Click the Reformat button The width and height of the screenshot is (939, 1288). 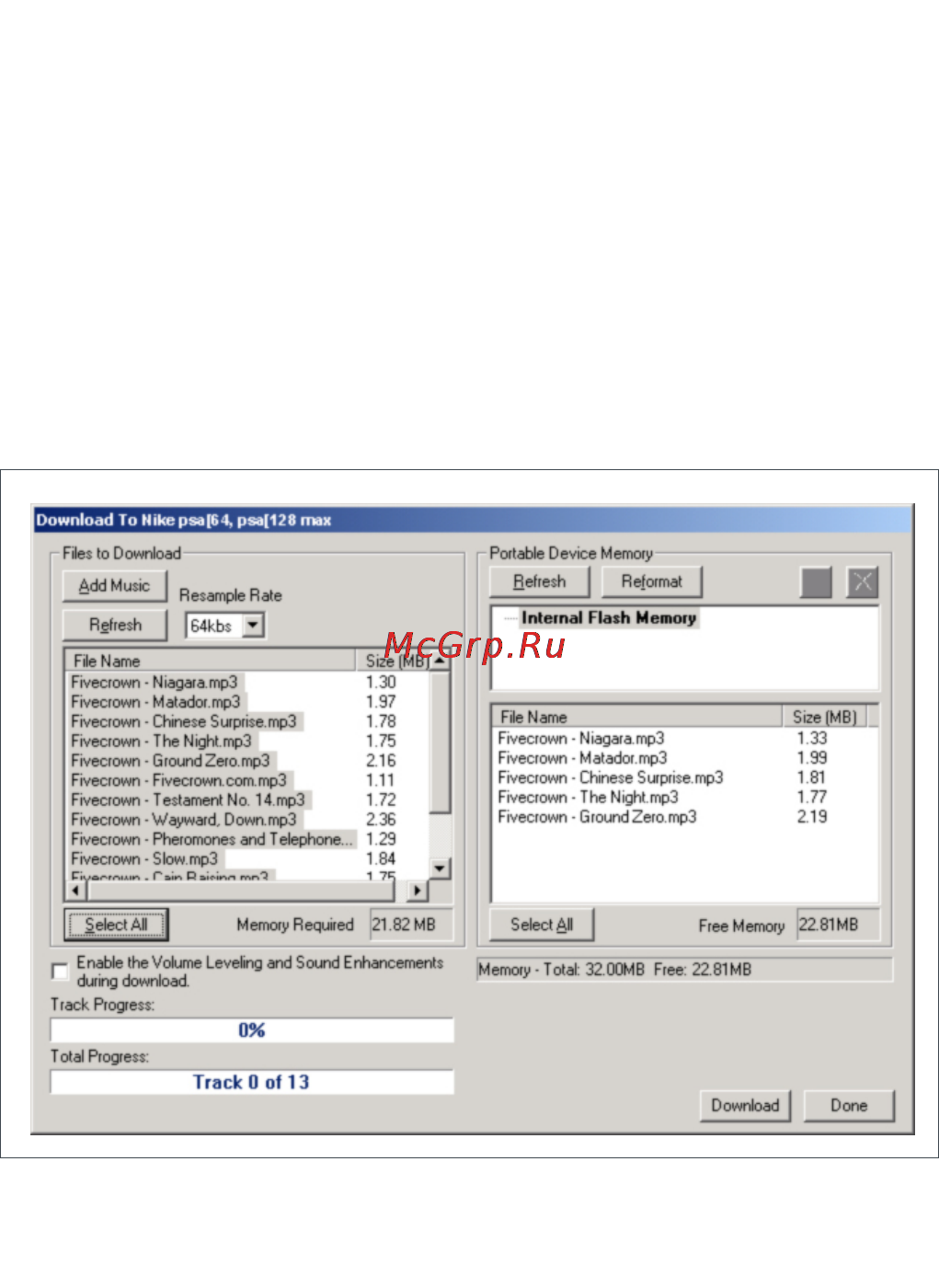point(652,581)
